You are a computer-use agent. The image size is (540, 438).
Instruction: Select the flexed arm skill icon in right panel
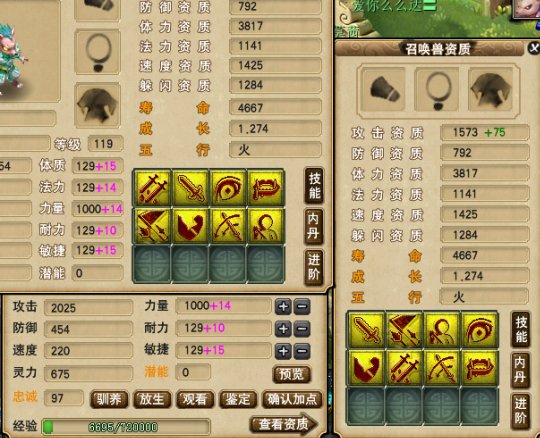click(x=366, y=368)
